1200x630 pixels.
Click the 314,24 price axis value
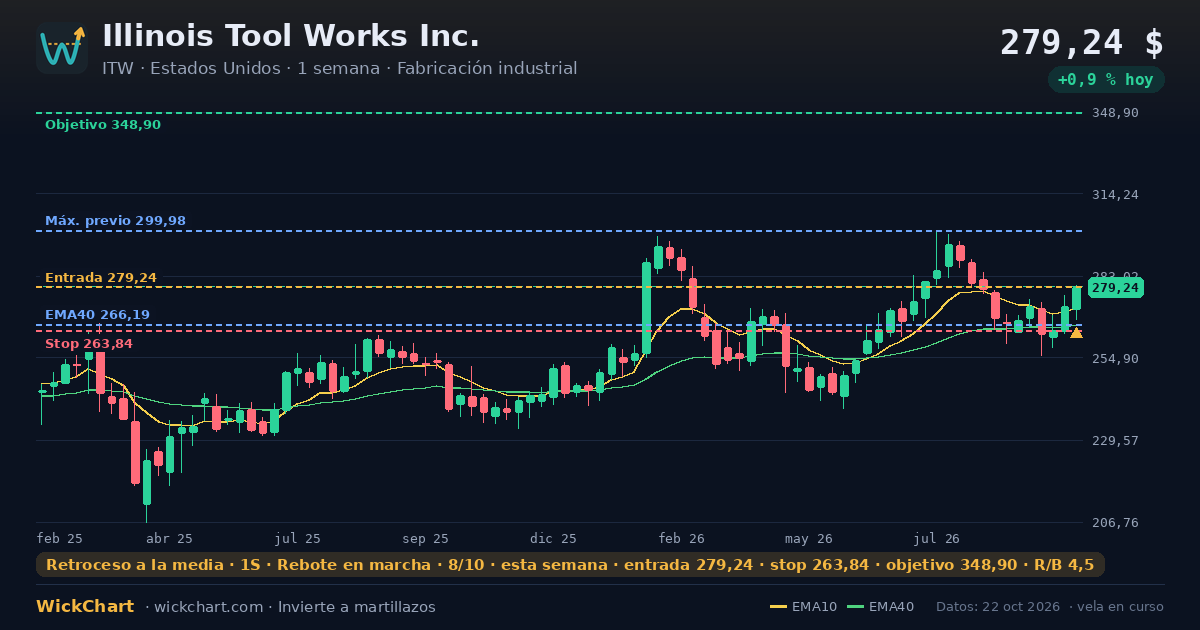coord(1115,195)
